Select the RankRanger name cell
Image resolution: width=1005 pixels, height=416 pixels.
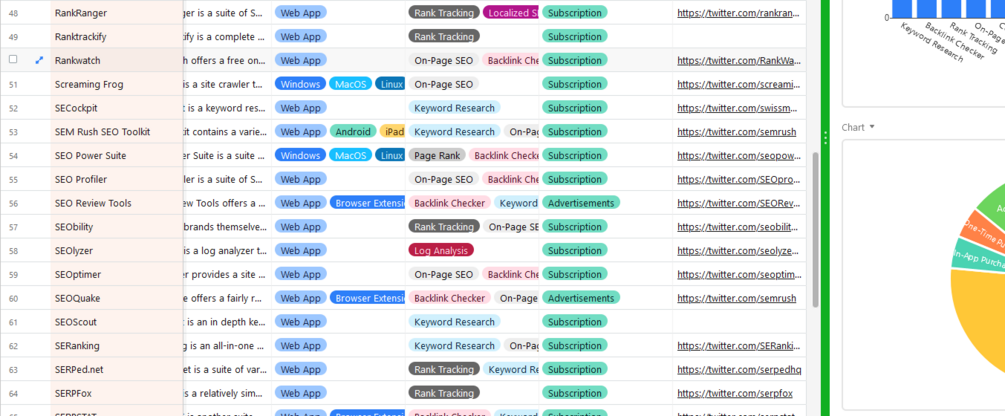(x=117, y=13)
